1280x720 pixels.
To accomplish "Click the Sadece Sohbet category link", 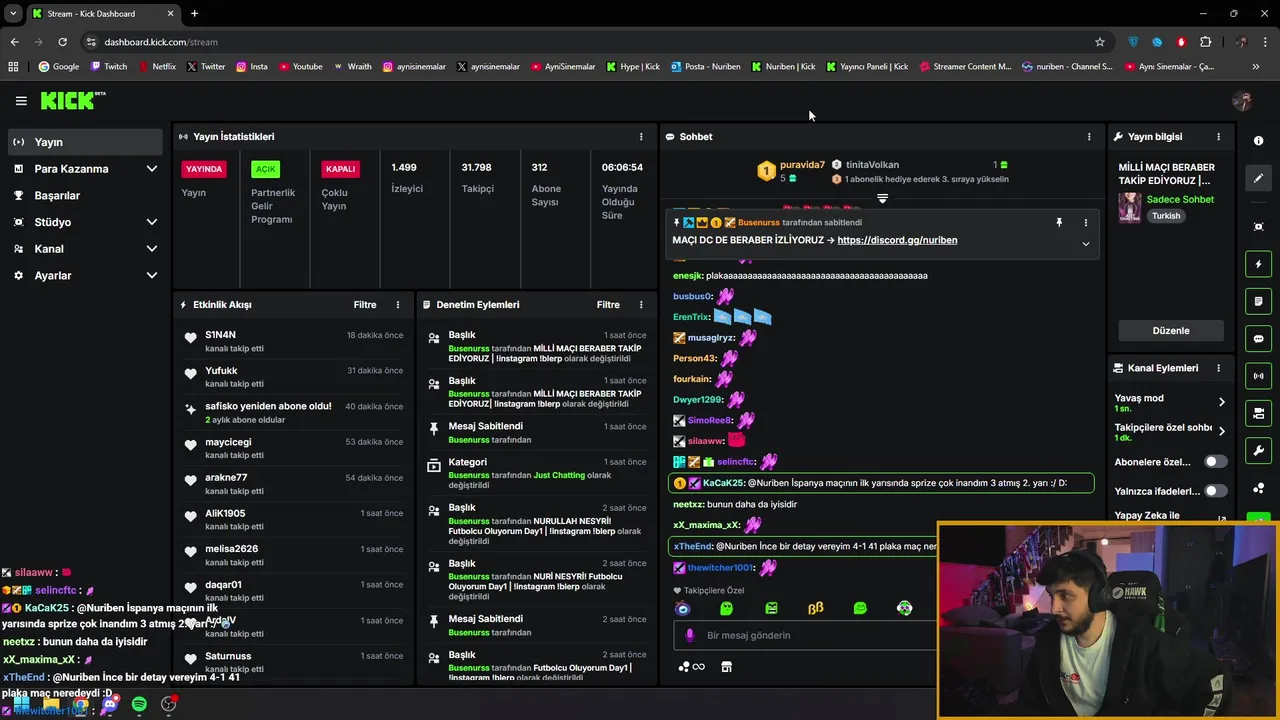I will coord(1180,199).
